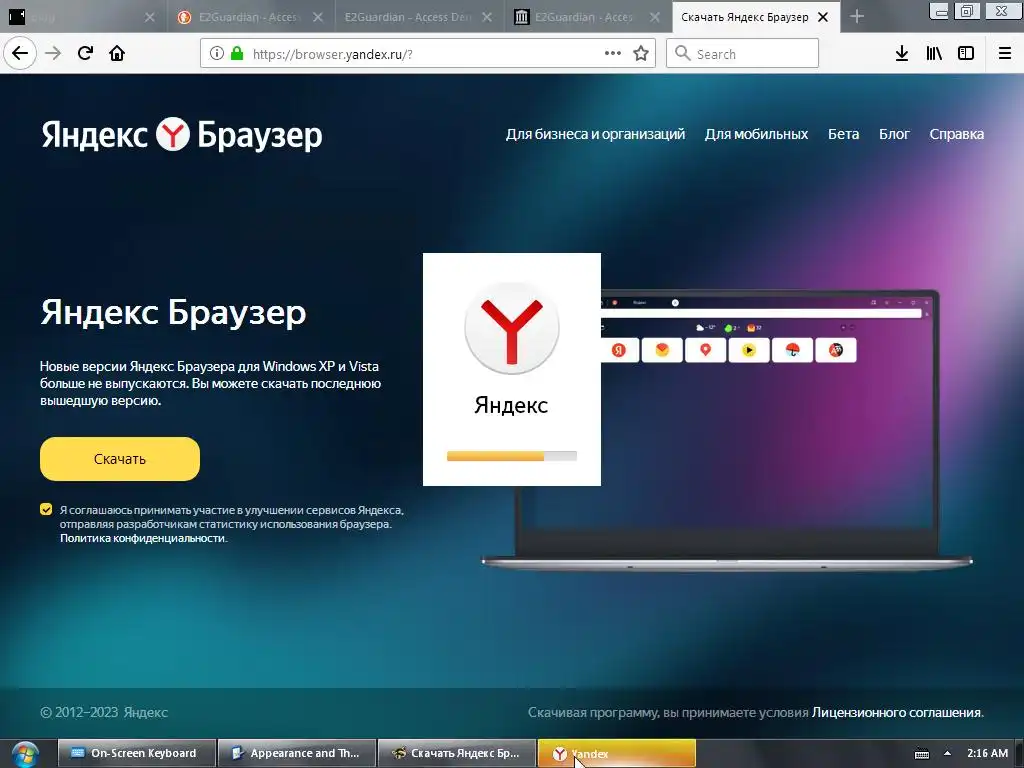Screen dimensions: 1024x768
Task: Close the first dark browser tab
Action: (150, 17)
